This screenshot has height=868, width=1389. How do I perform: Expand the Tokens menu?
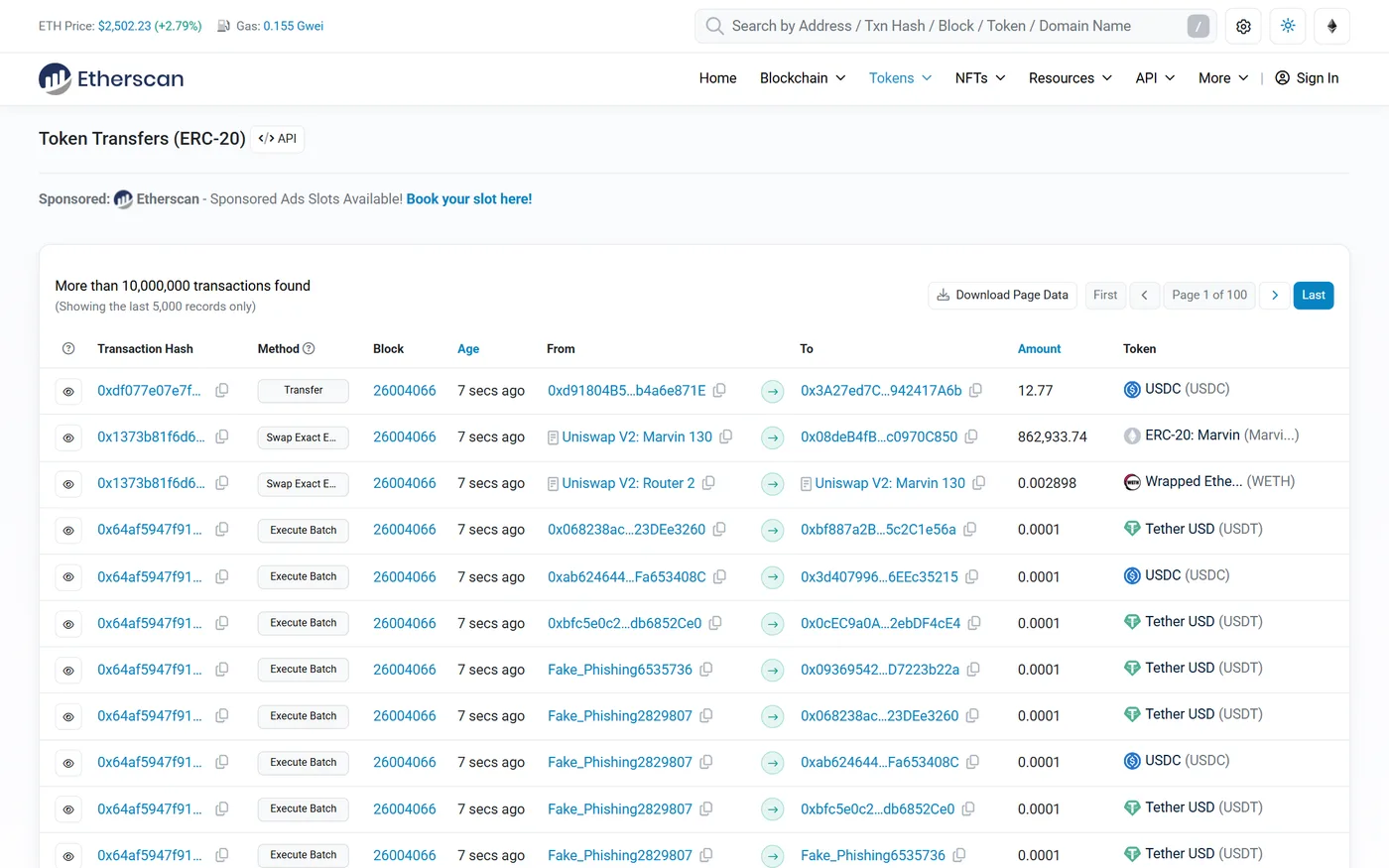(900, 78)
